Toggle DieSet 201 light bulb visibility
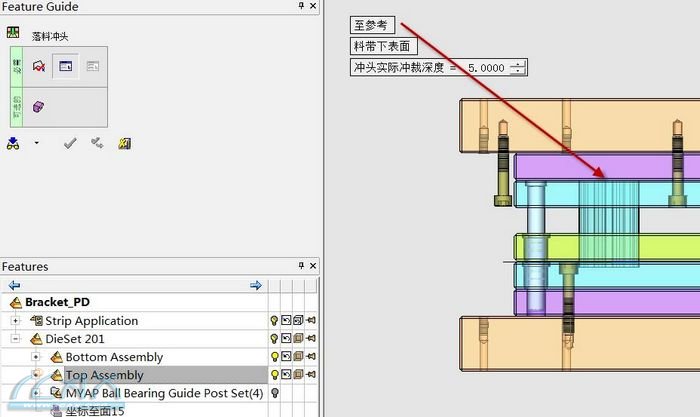The image size is (700, 417). tap(274, 338)
